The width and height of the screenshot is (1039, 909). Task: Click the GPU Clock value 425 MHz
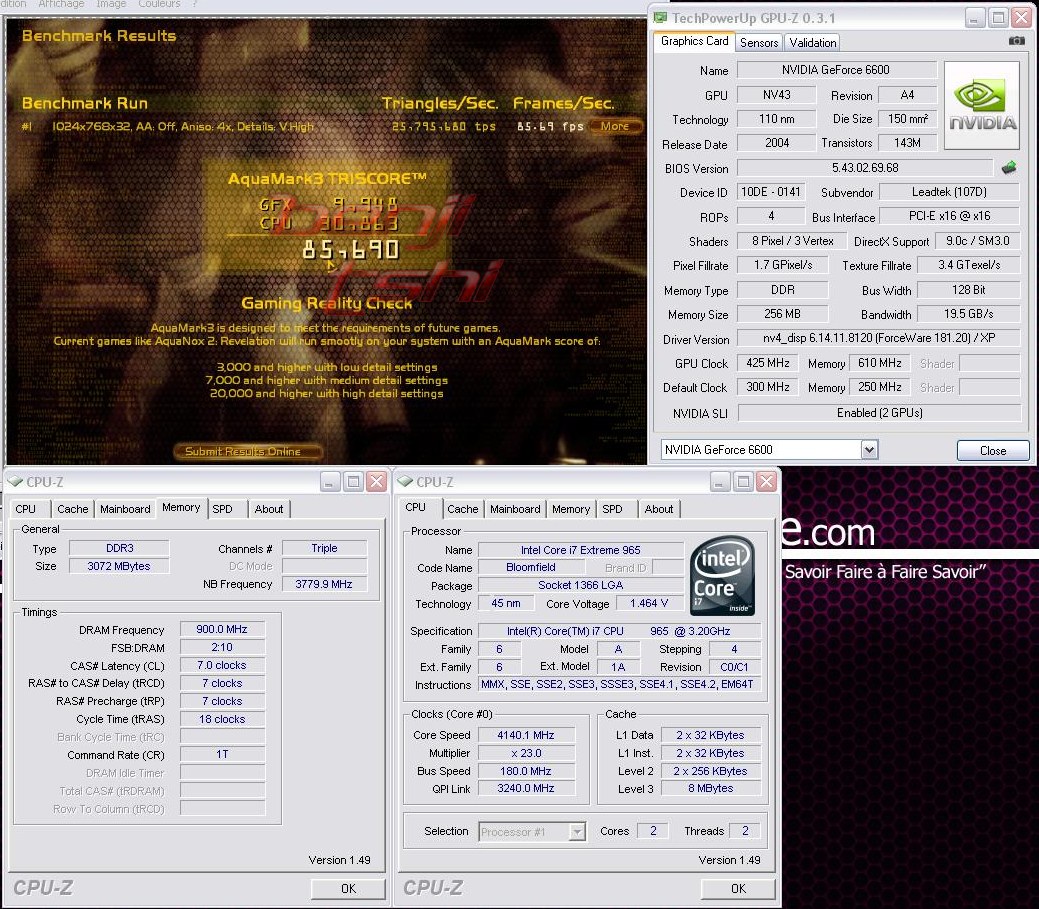[767, 363]
